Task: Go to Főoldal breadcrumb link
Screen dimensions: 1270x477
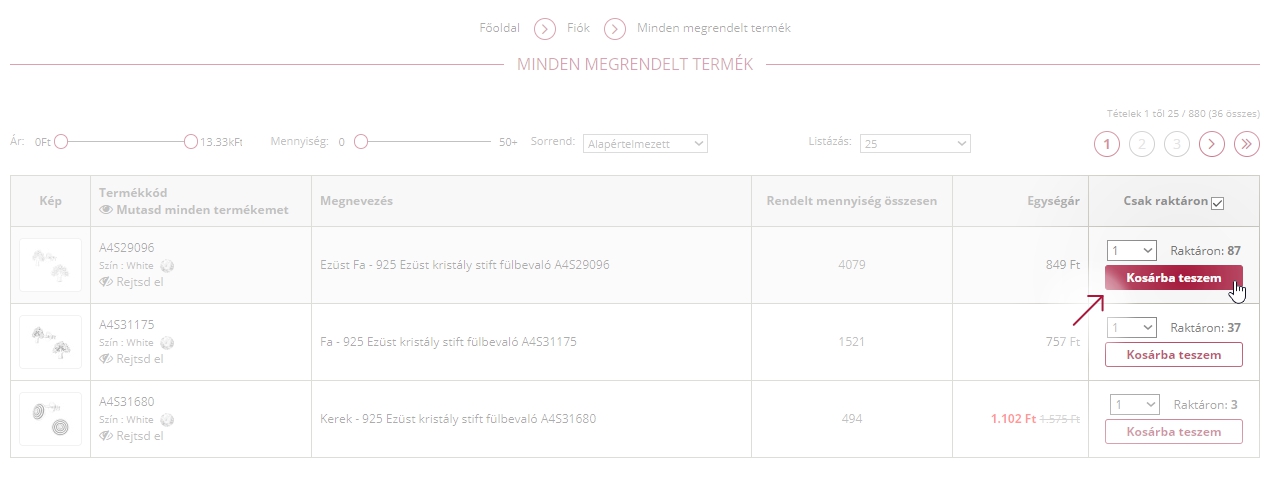Action: click(x=500, y=28)
